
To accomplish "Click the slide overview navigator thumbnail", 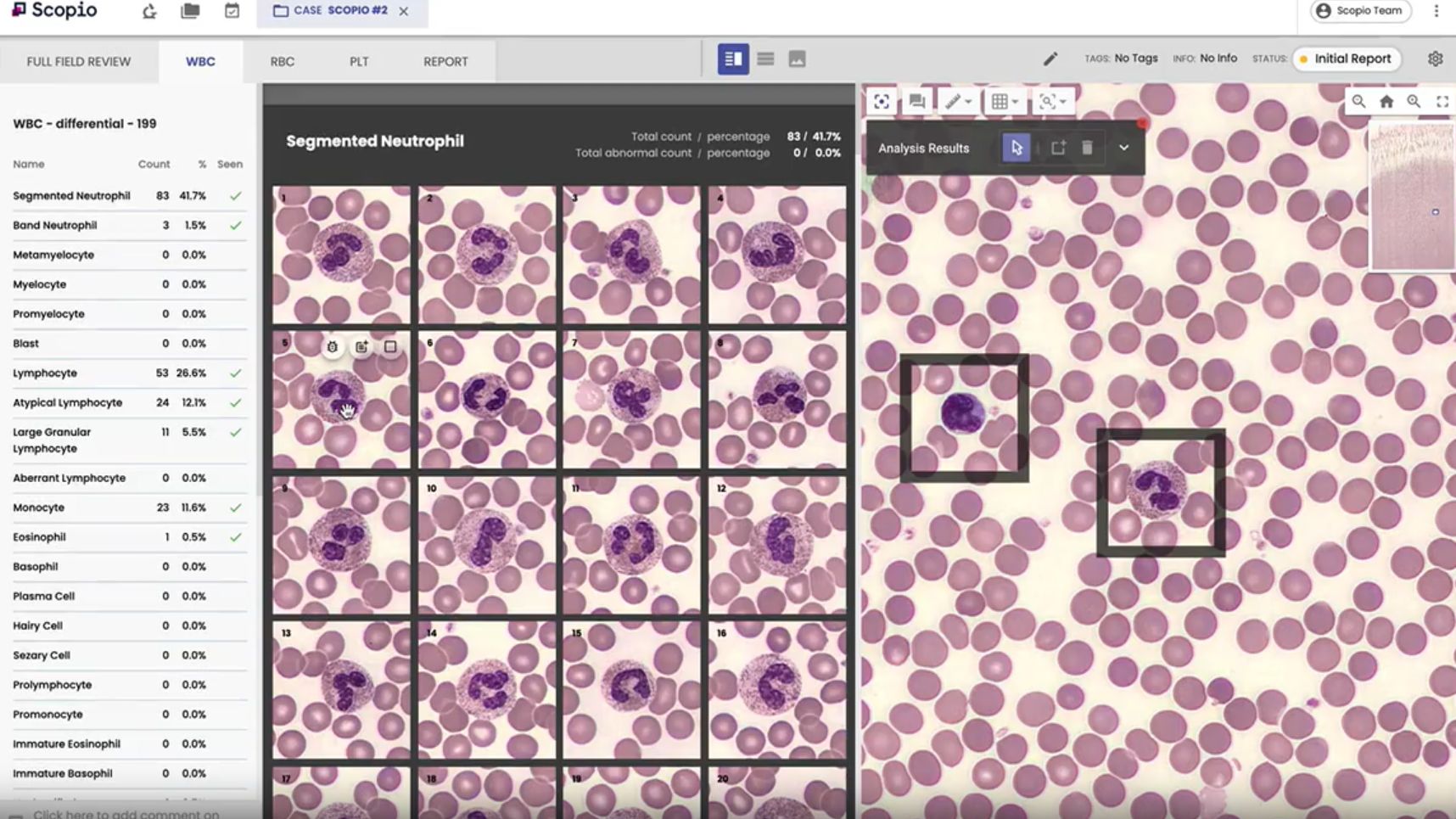I will click(1411, 195).
